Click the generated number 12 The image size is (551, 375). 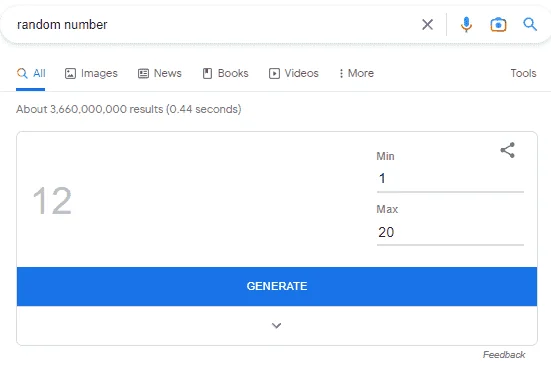52,201
